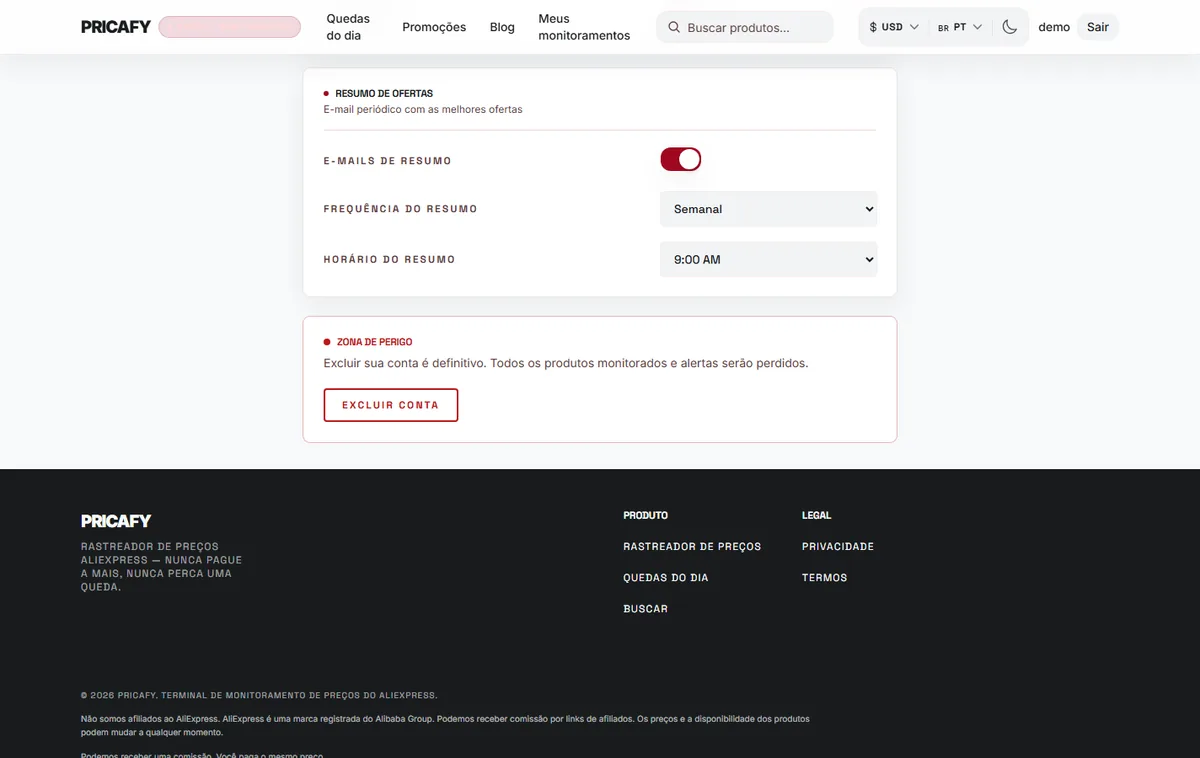Image resolution: width=1200 pixels, height=758 pixels.
Task: Open Horário do resumo 9:00 AM dropdown
Action: pyautogui.click(x=769, y=259)
